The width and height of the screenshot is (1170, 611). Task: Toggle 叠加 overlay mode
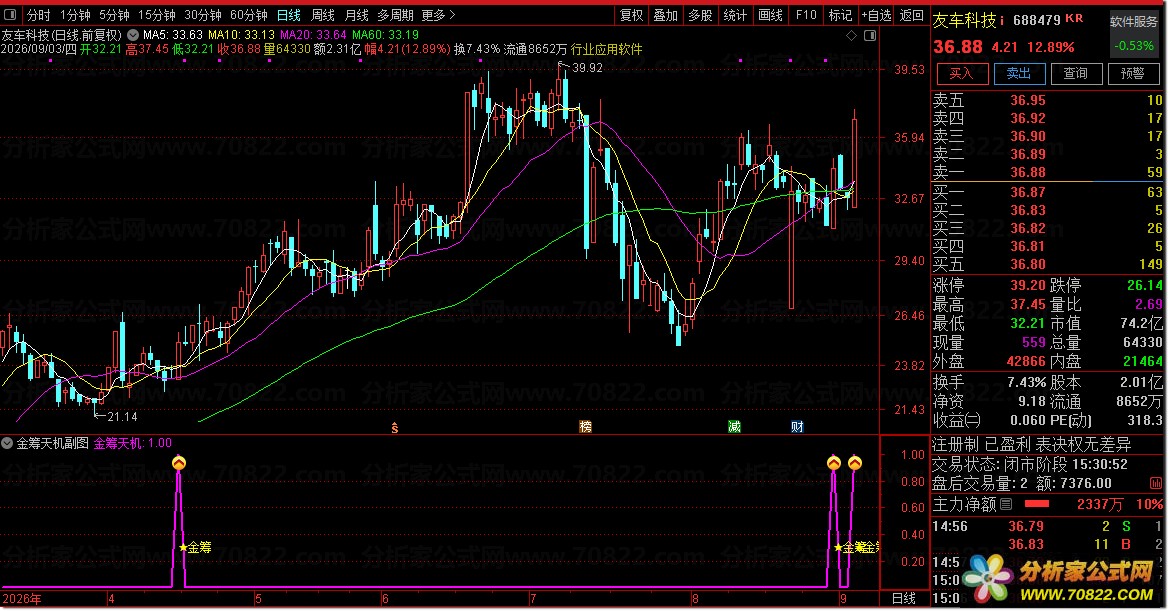(666, 15)
